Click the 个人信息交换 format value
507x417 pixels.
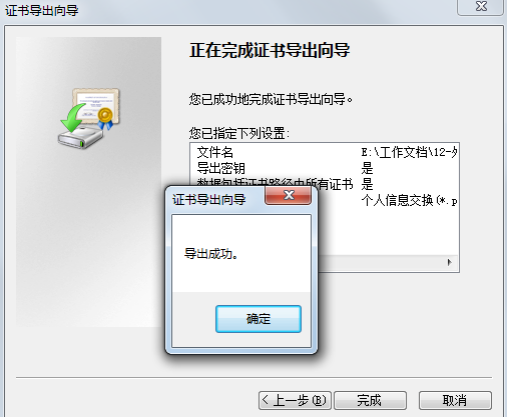point(409,200)
